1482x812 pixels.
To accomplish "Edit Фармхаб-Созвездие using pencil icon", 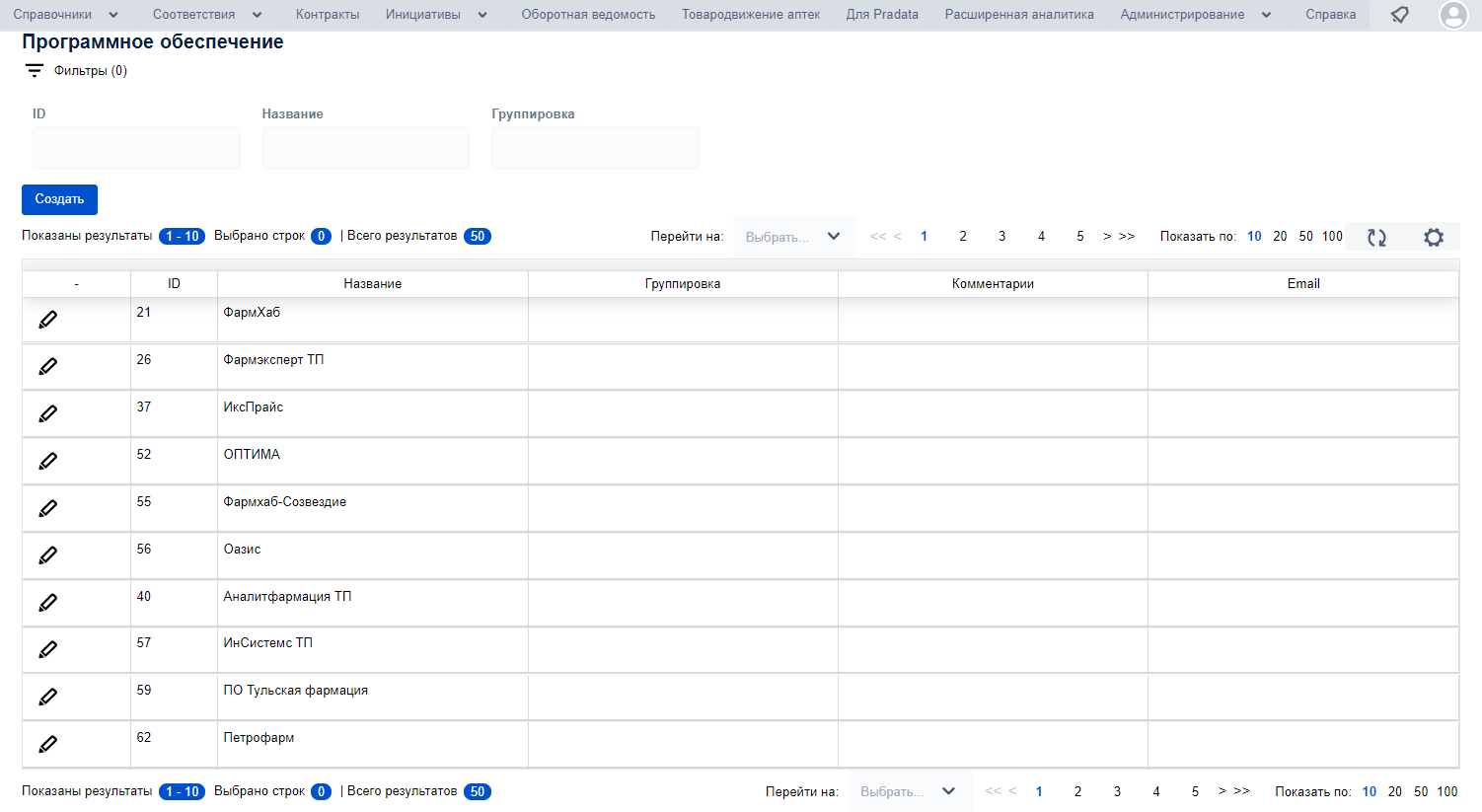I will point(47,509).
